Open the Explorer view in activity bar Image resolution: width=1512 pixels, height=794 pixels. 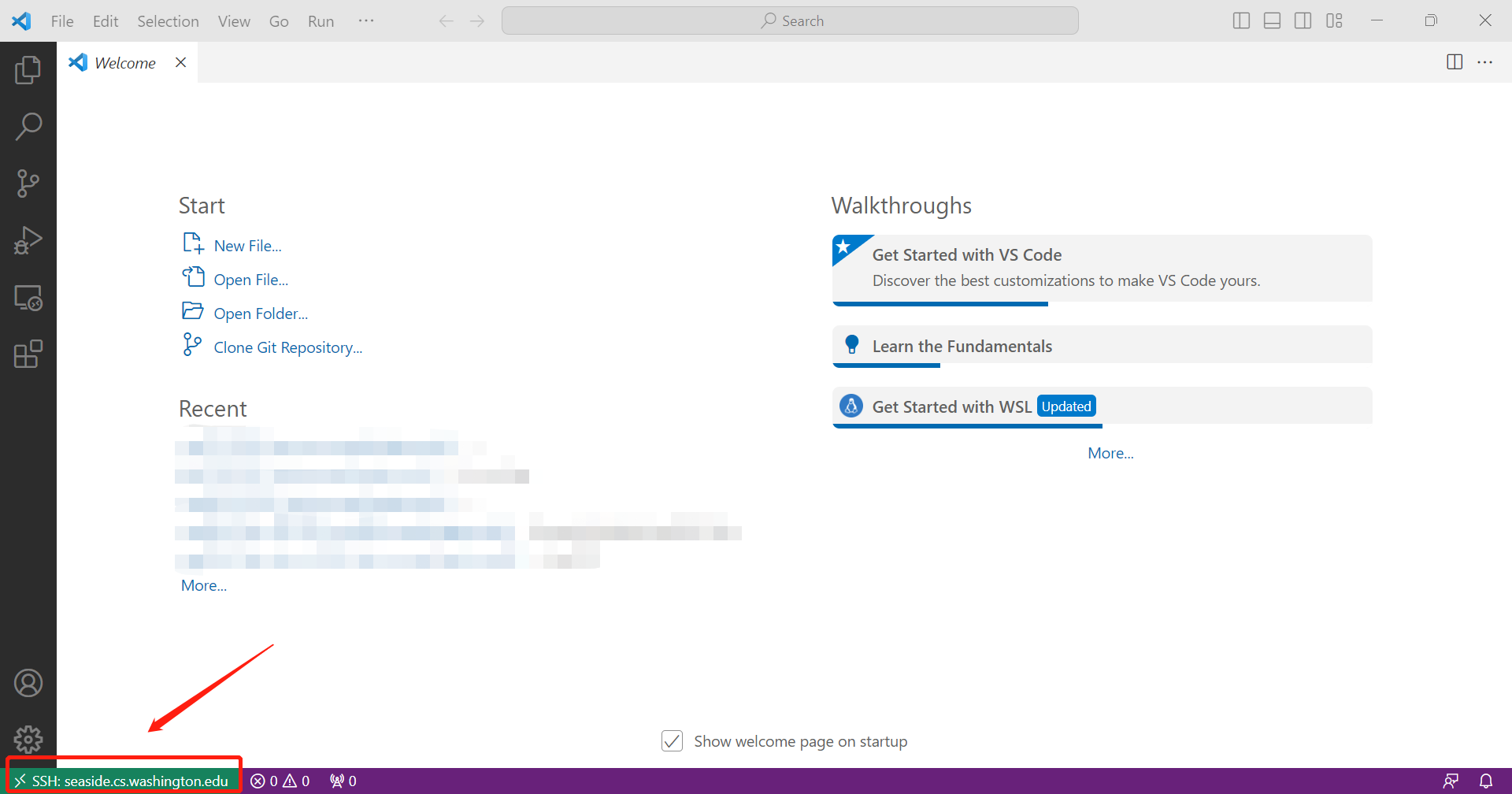coord(28,70)
